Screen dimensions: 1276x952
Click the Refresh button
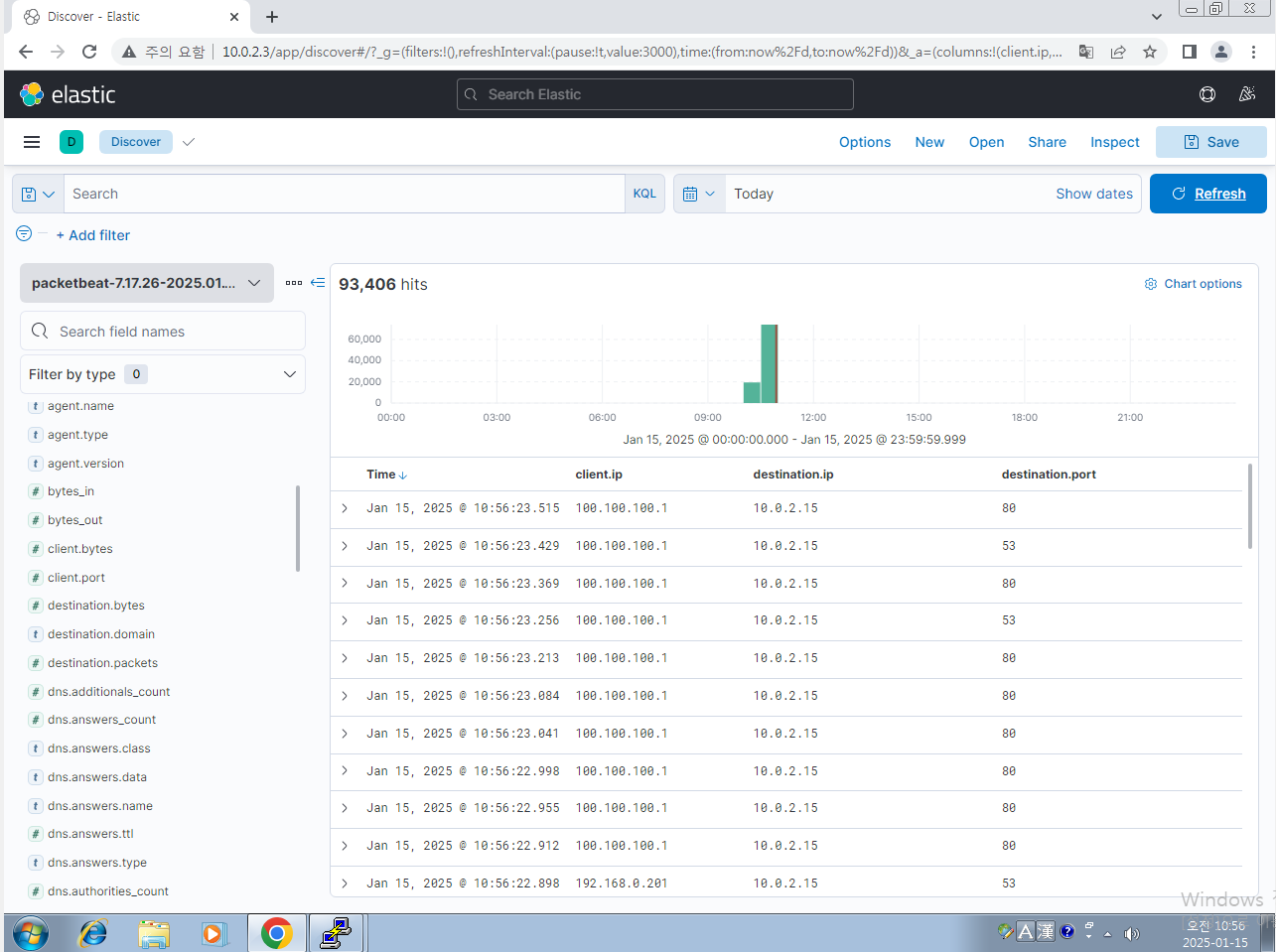click(x=1208, y=194)
